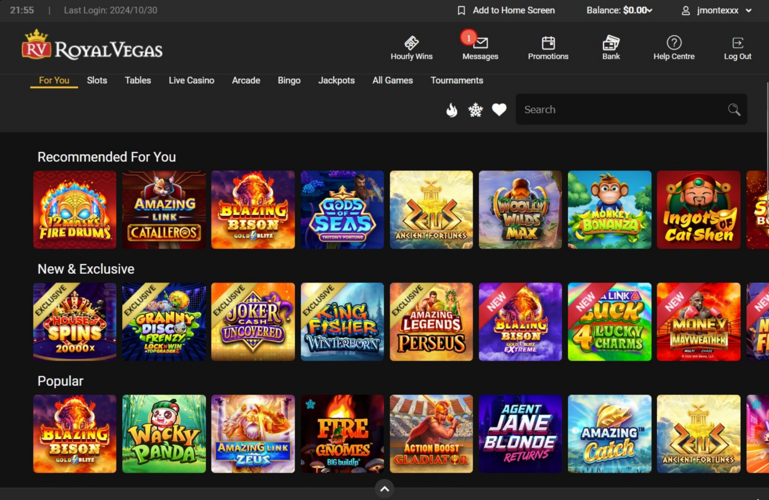This screenshot has height=500, width=769.
Task: Launch Woolly Wilds Max game
Action: (x=520, y=210)
